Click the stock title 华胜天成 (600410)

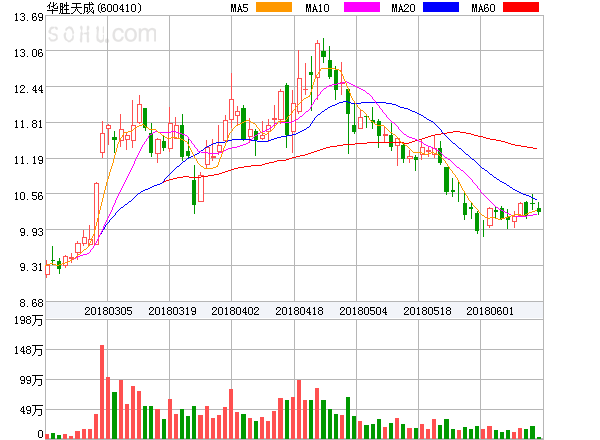pyautogui.click(x=94, y=8)
